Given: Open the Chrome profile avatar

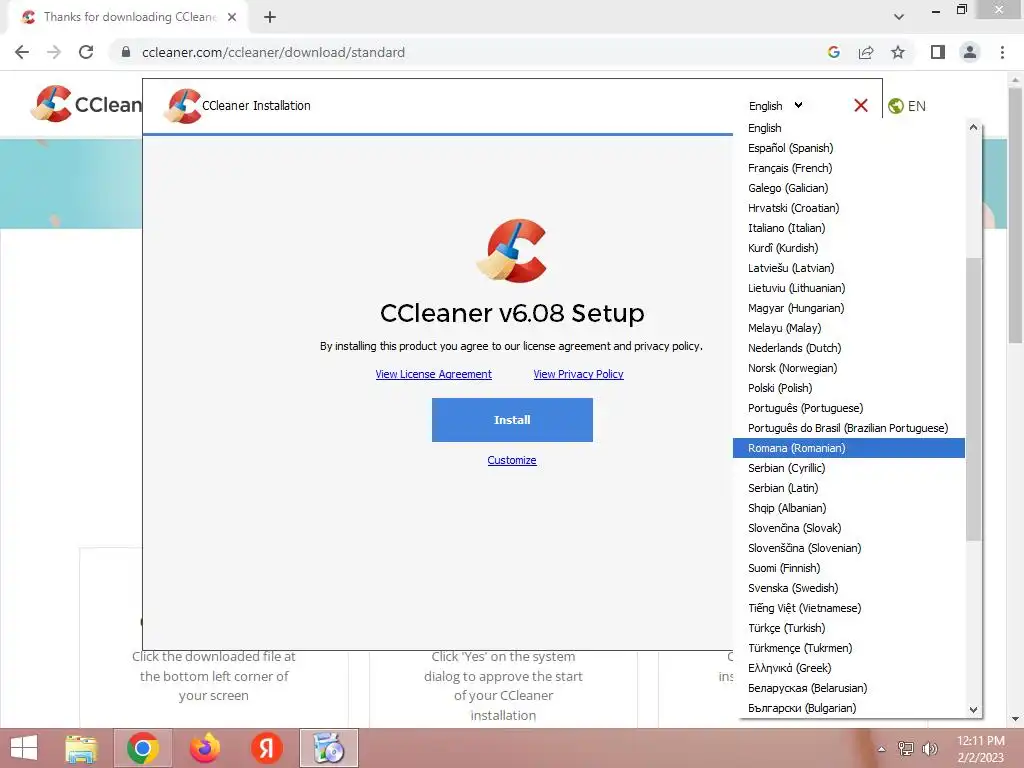Looking at the screenshot, I should (970, 52).
